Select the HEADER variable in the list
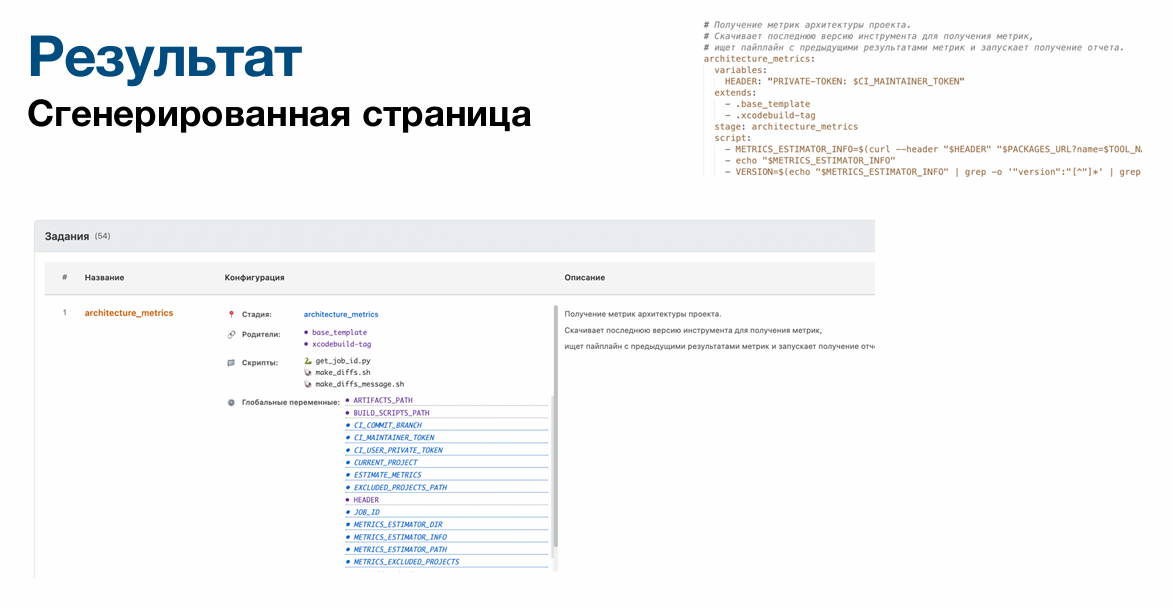Screen dimensions: 1173x608 [366, 500]
